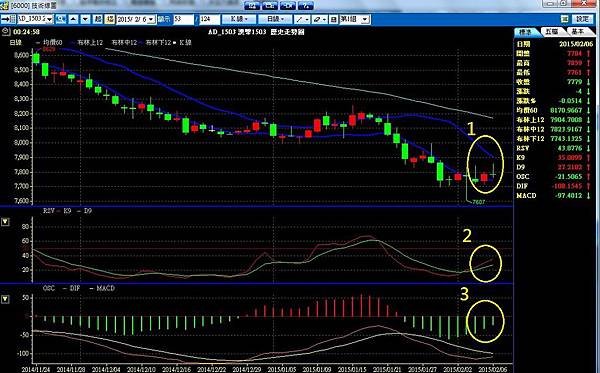Open the 第1組 group dropdown
The height and width of the screenshot is (373, 600).
[x=365, y=19]
